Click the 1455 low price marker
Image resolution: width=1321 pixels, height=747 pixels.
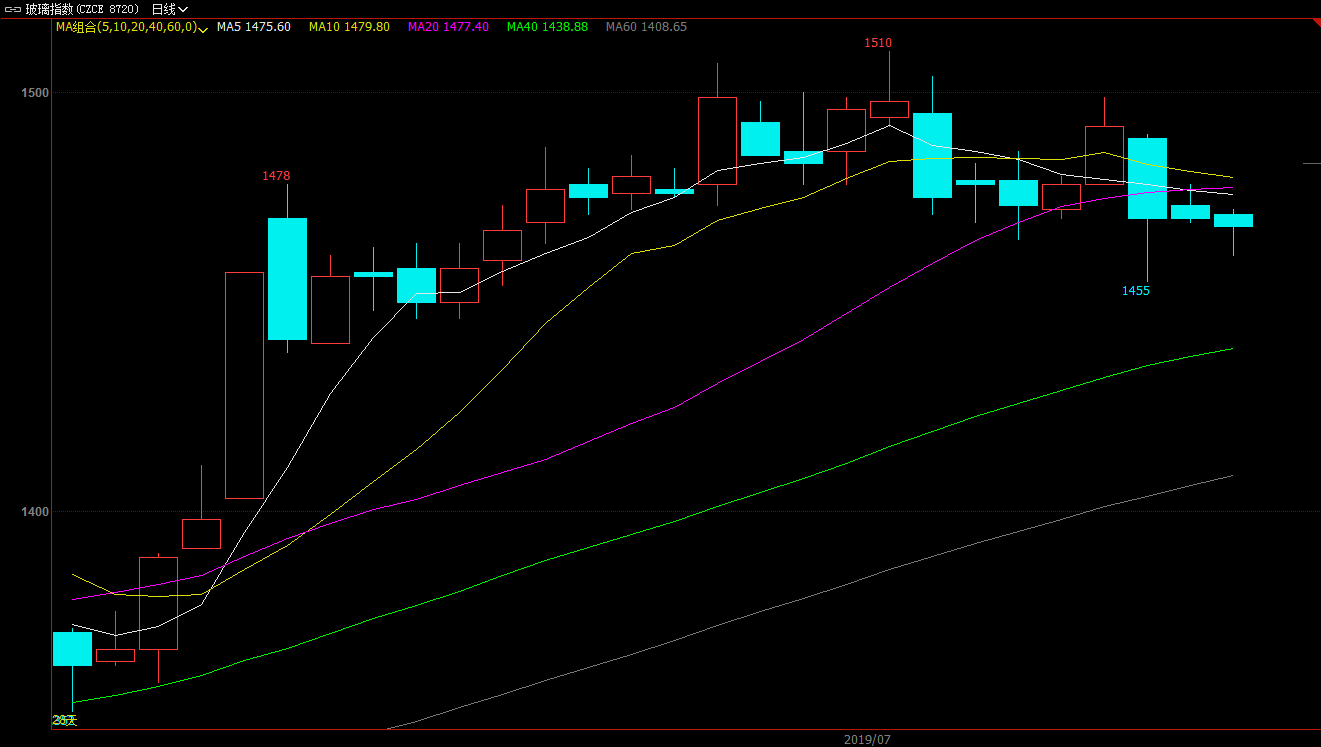[1135, 291]
